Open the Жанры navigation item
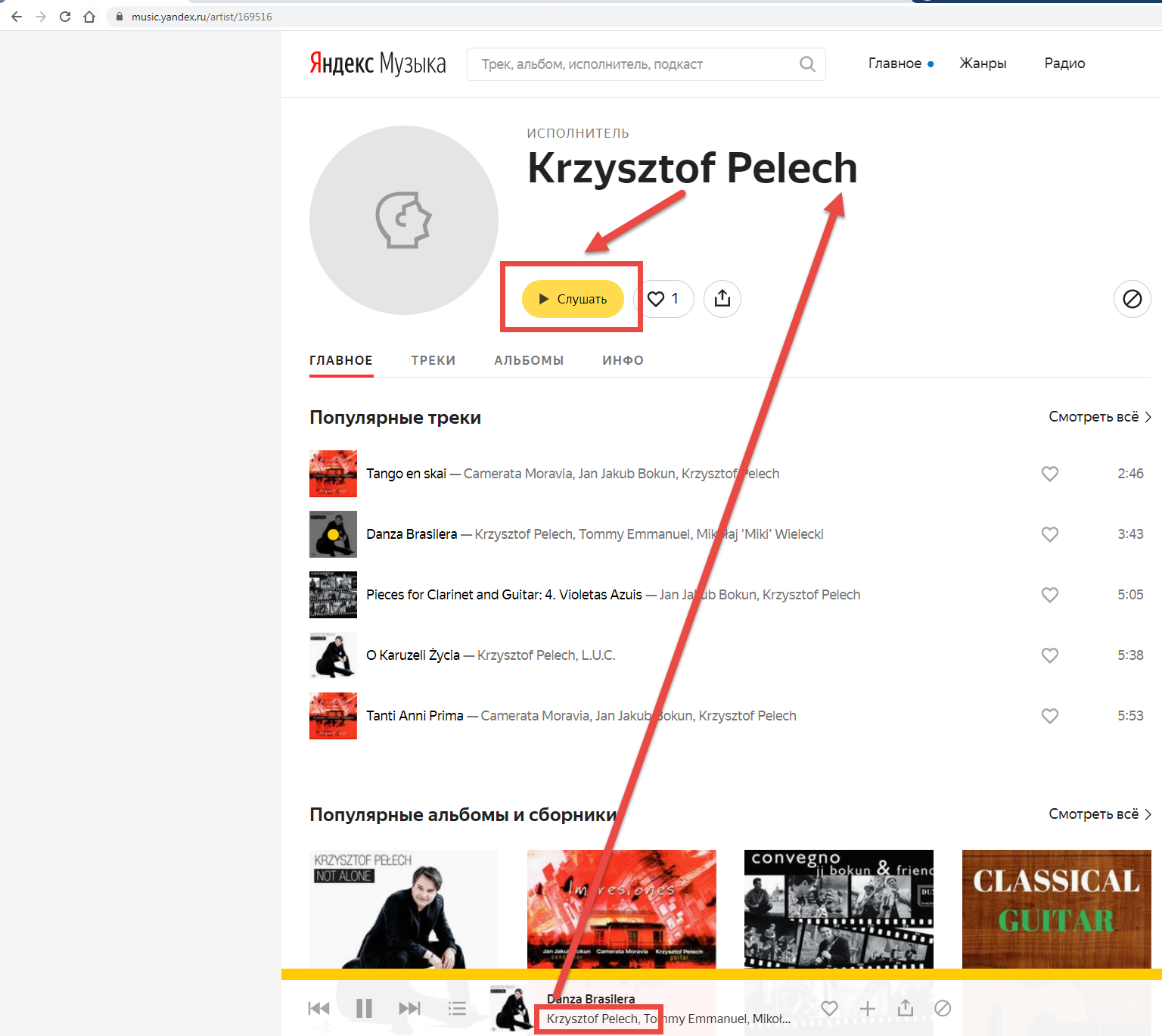This screenshot has height=1036, width=1162. [x=983, y=64]
